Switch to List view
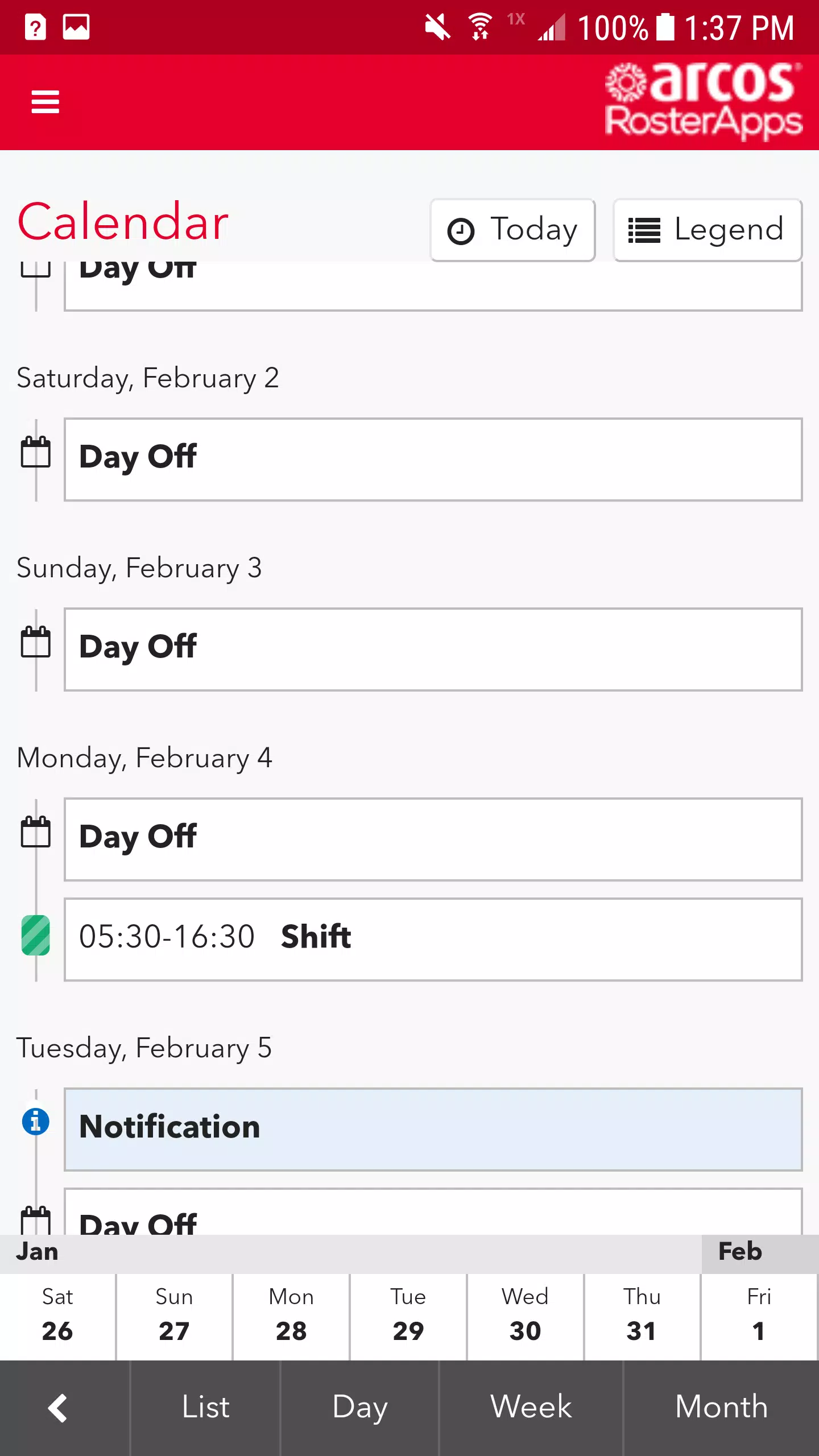The image size is (819, 1456). point(205,1408)
